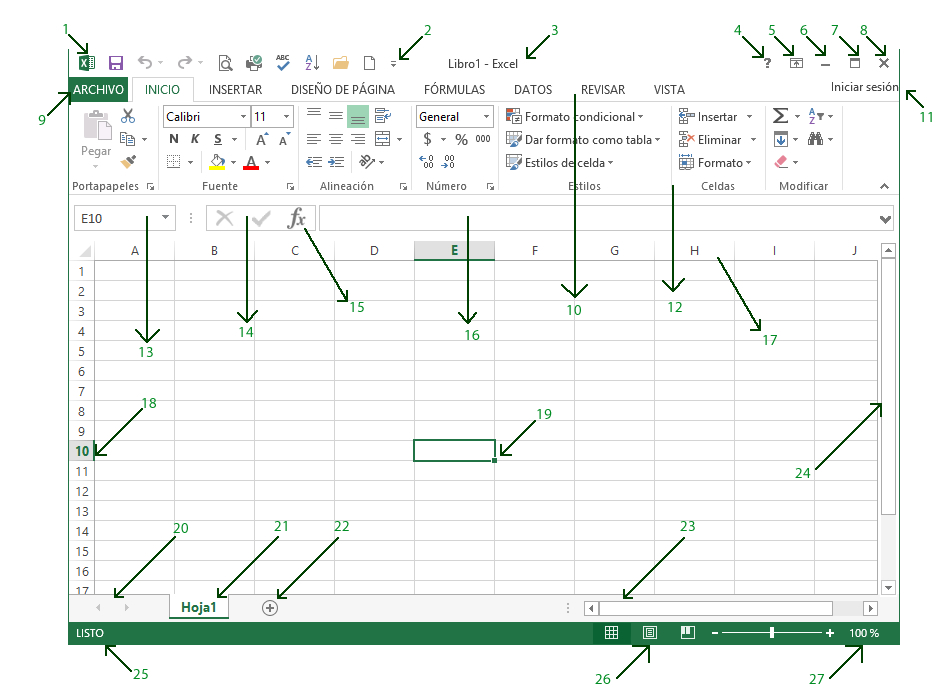Click the Save icon in quick access toolbar
Screen dimensions: 950x700
116,63
